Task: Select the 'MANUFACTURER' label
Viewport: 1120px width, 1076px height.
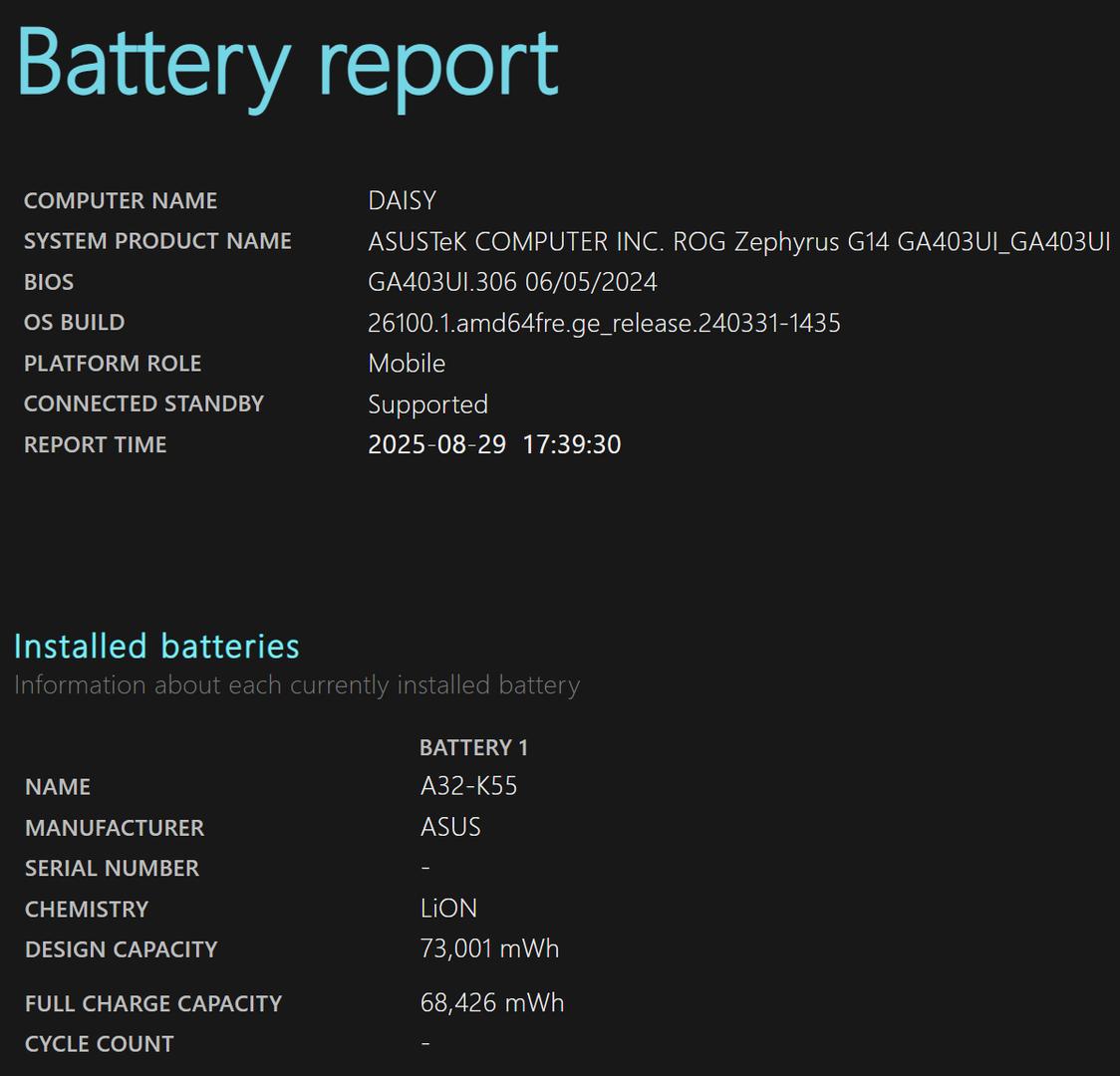Action: tap(115, 828)
